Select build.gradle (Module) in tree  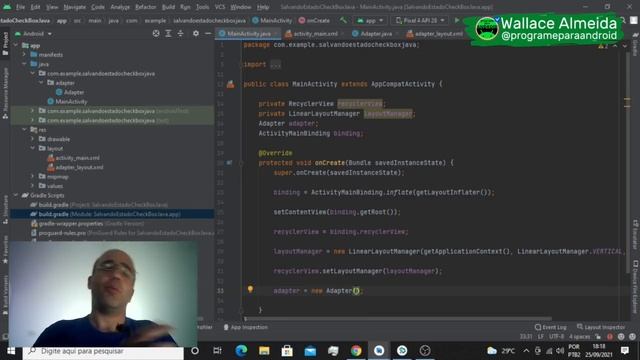click(112, 214)
